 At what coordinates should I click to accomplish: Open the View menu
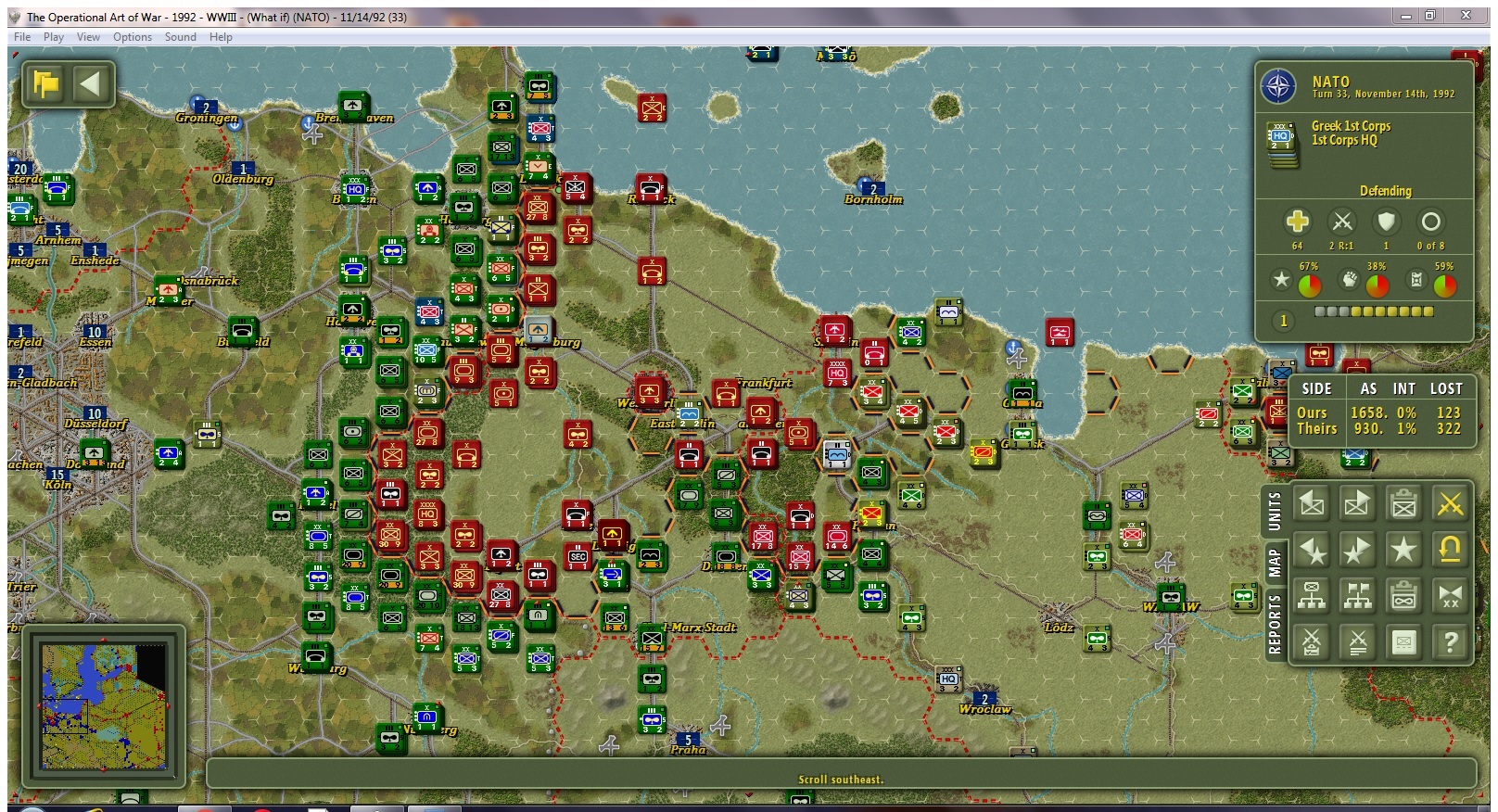pyautogui.click(x=88, y=37)
